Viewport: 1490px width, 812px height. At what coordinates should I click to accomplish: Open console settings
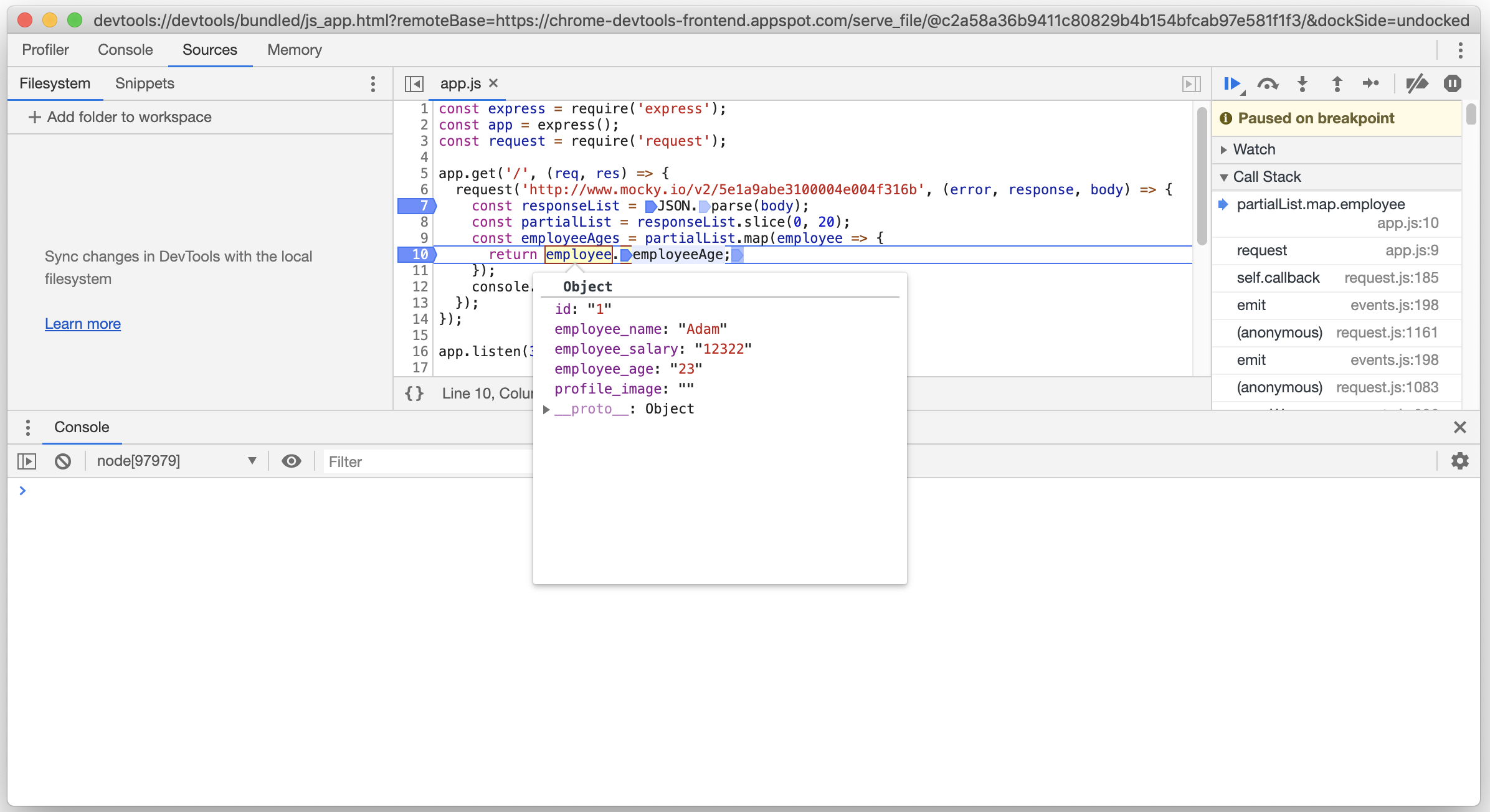[x=1460, y=461]
